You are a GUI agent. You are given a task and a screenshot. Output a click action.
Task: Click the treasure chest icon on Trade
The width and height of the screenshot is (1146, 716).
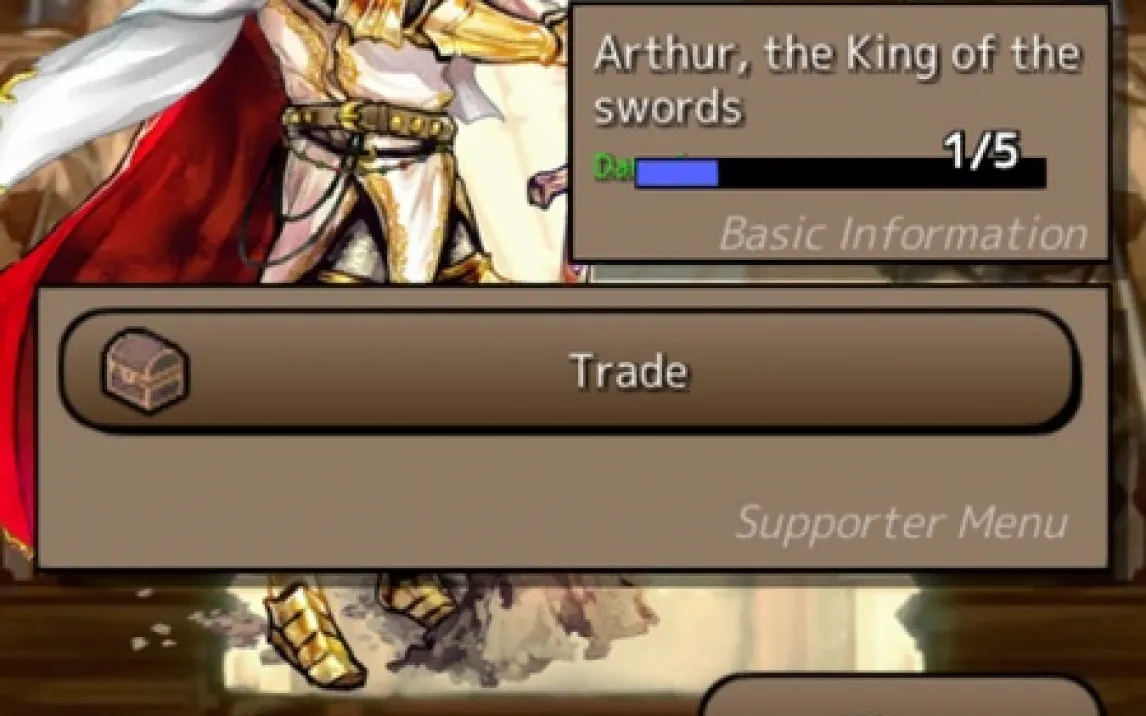coord(145,370)
